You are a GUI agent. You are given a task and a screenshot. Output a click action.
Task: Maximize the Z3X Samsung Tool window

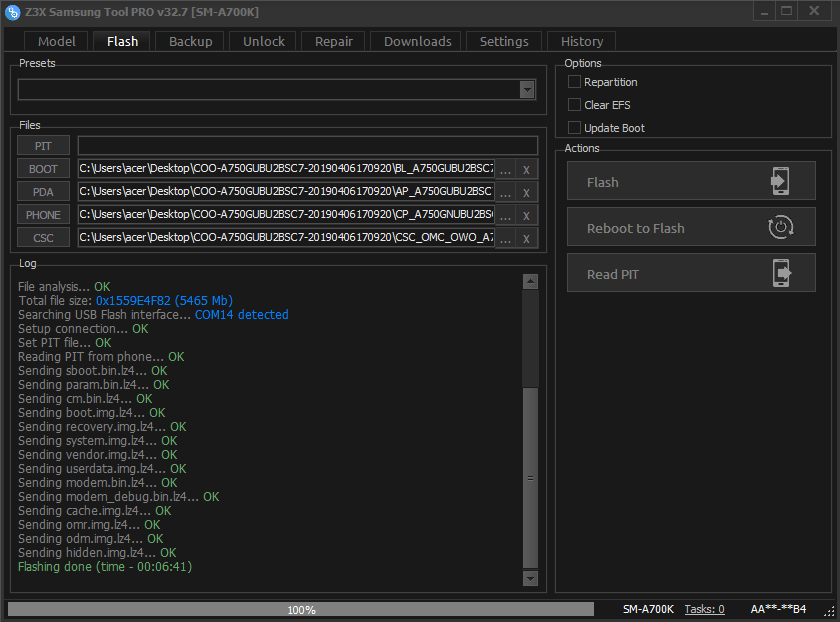(x=786, y=11)
